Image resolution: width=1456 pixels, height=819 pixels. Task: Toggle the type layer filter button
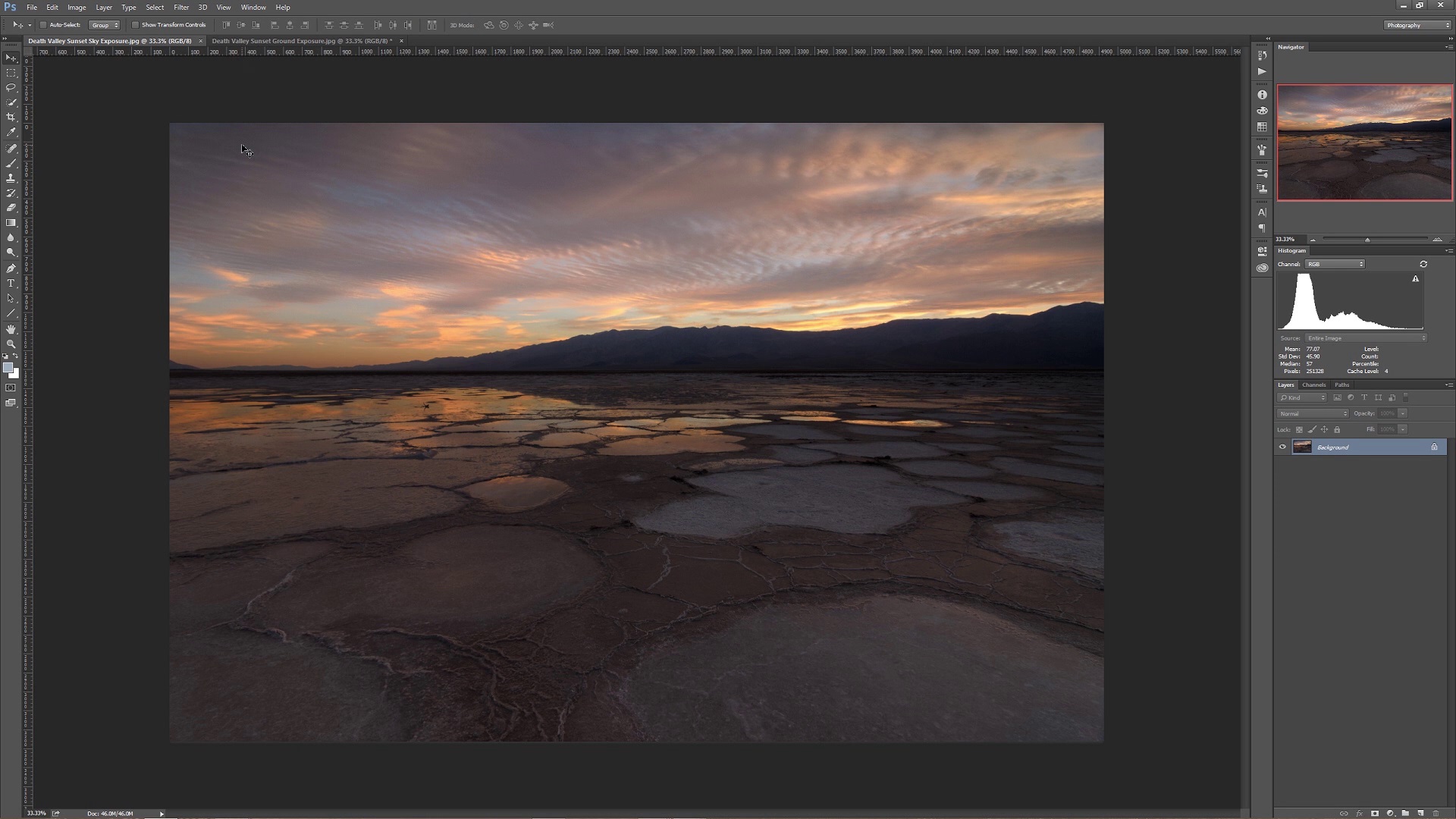[1364, 398]
